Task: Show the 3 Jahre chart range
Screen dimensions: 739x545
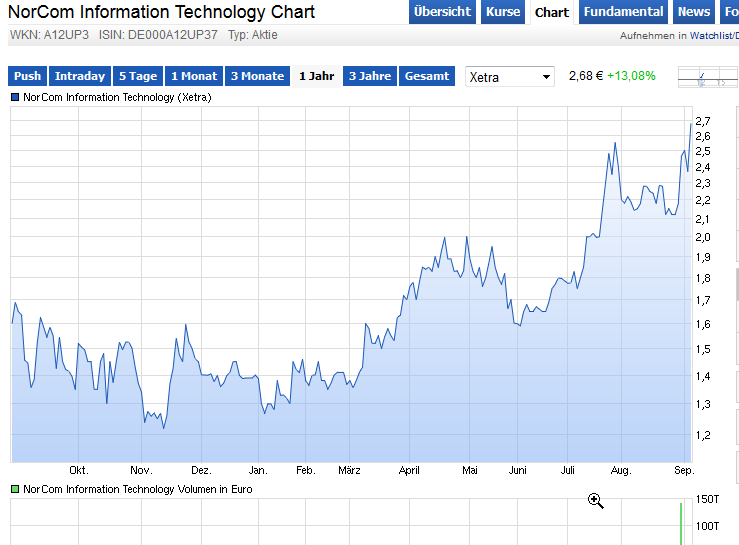Action: point(370,76)
